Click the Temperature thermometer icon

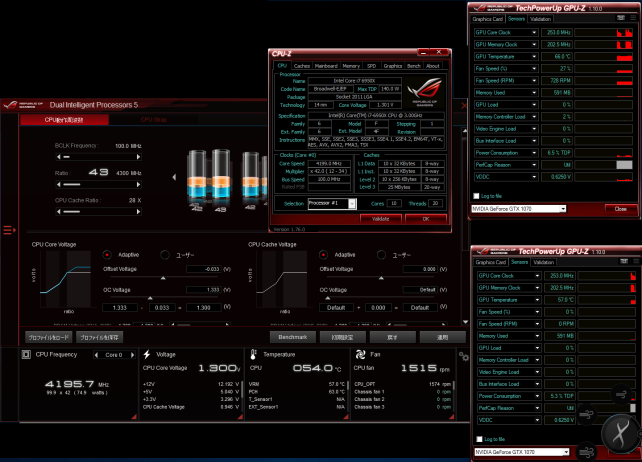[x=253, y=354]
